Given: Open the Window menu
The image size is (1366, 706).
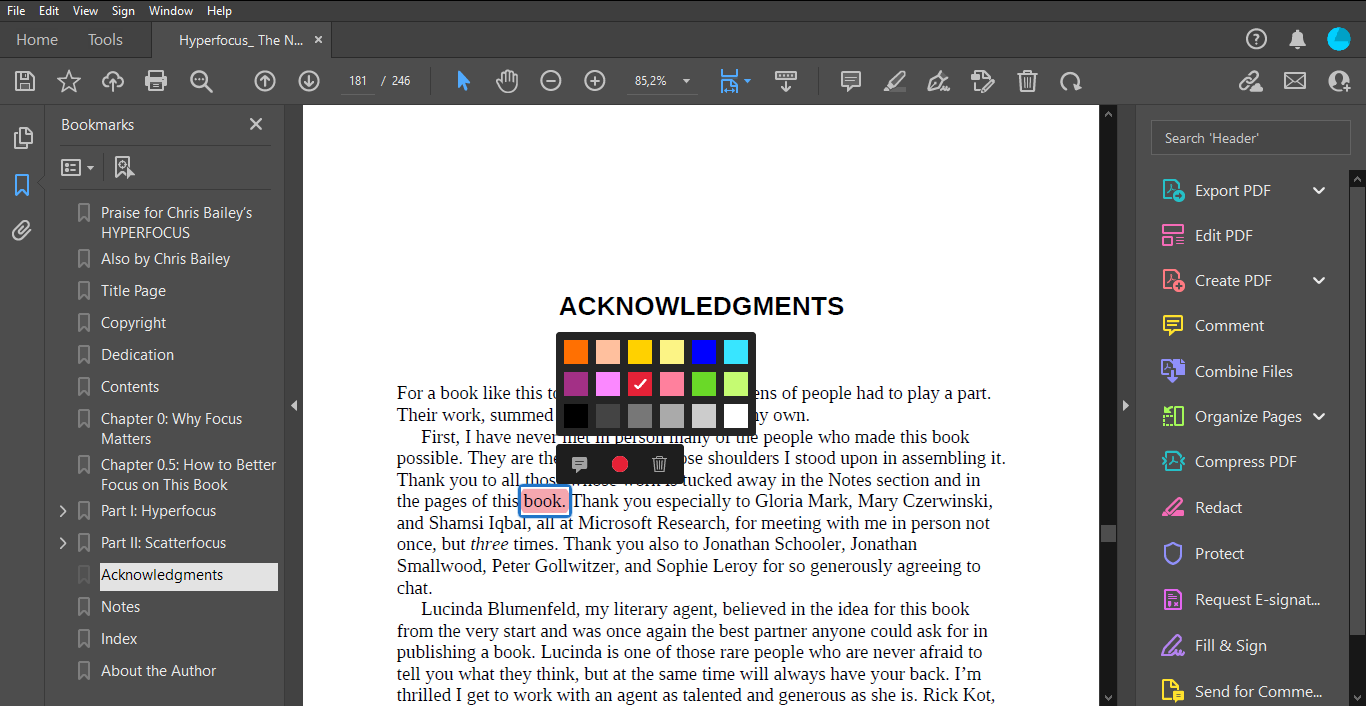Looking at the screenshot, I should tap(171, 10).
